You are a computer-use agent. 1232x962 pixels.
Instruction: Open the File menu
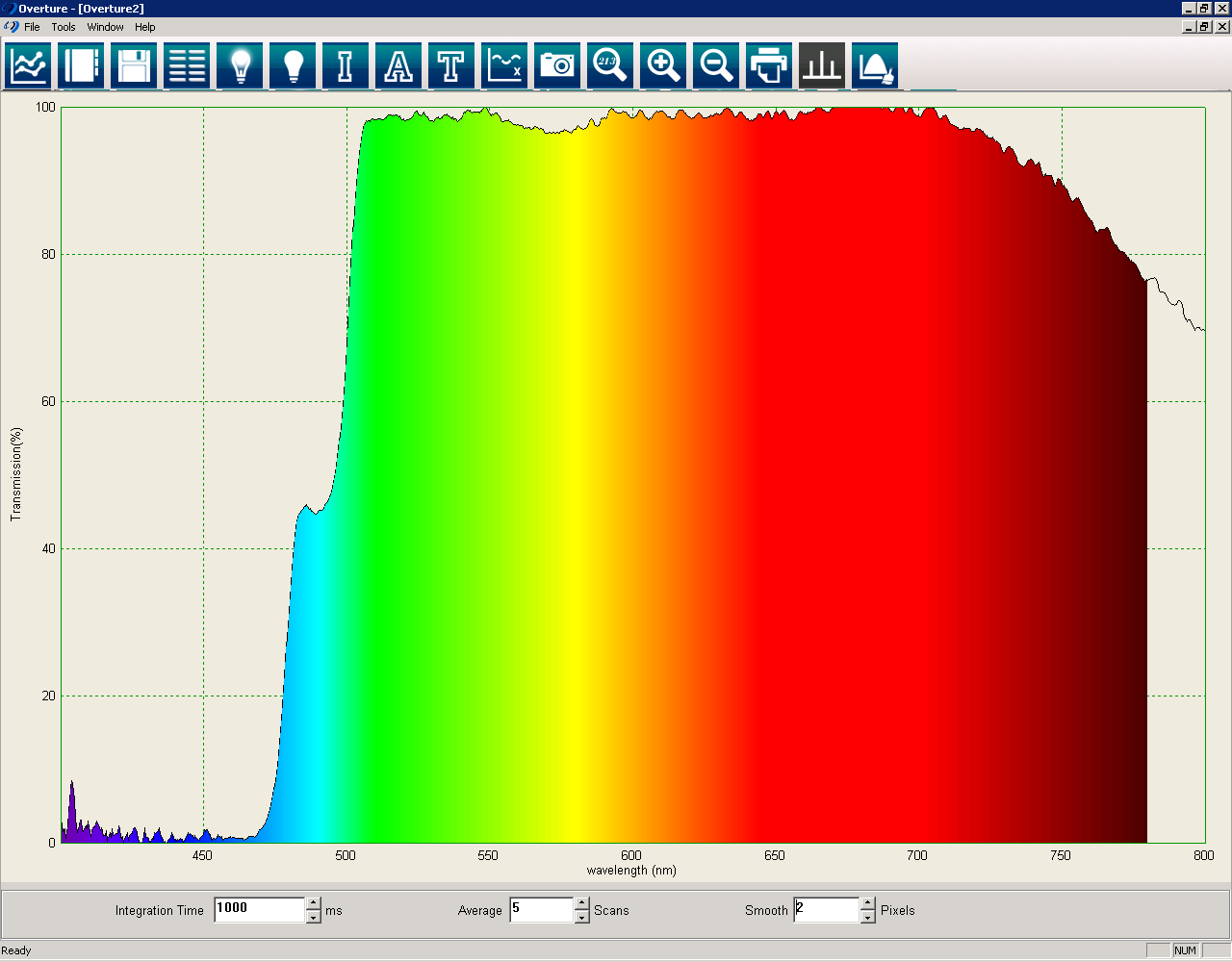pyautogui.click(x=32, y=27)
